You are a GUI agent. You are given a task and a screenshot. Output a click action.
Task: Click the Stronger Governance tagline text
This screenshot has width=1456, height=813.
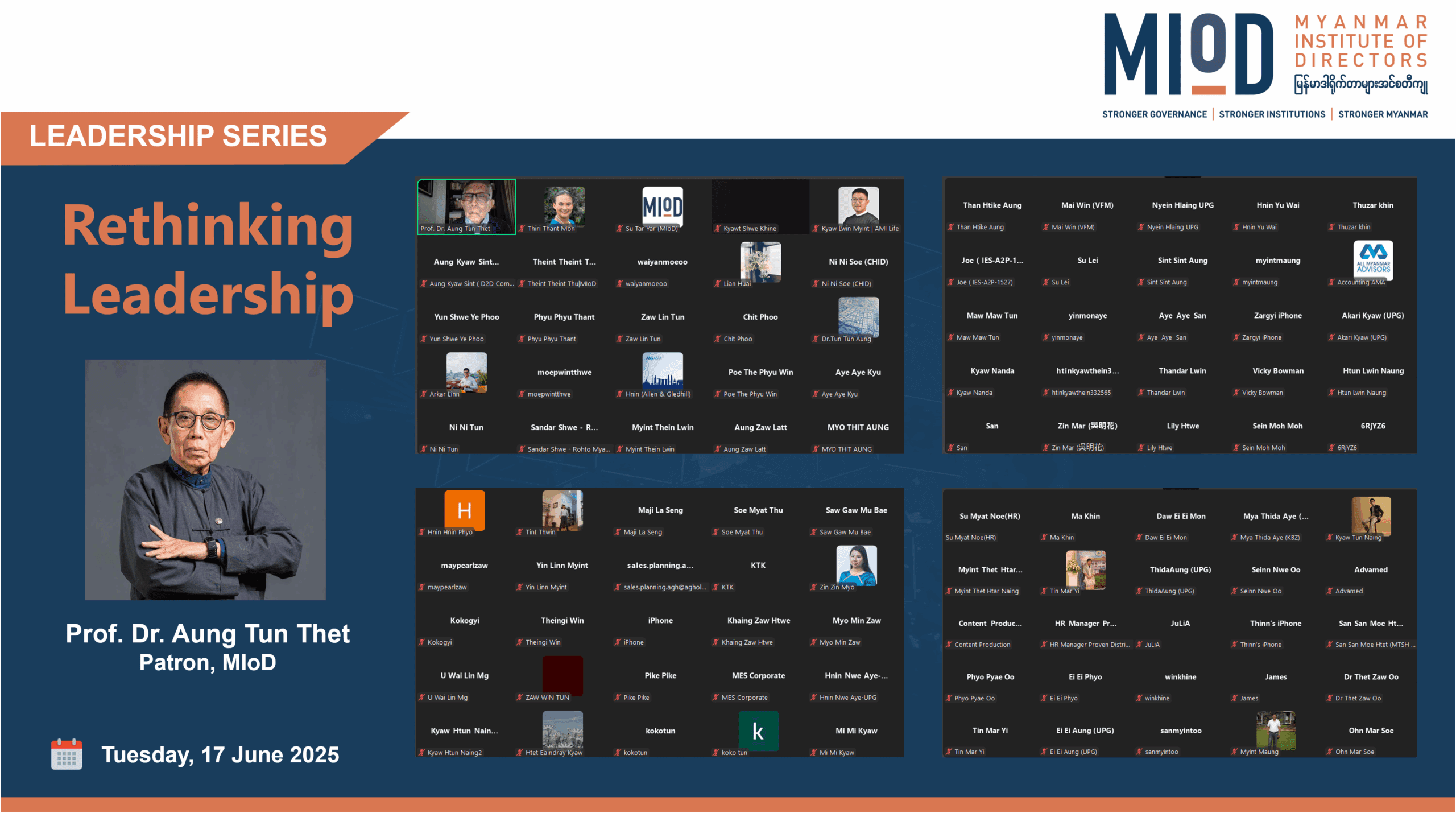[1154, 114]
